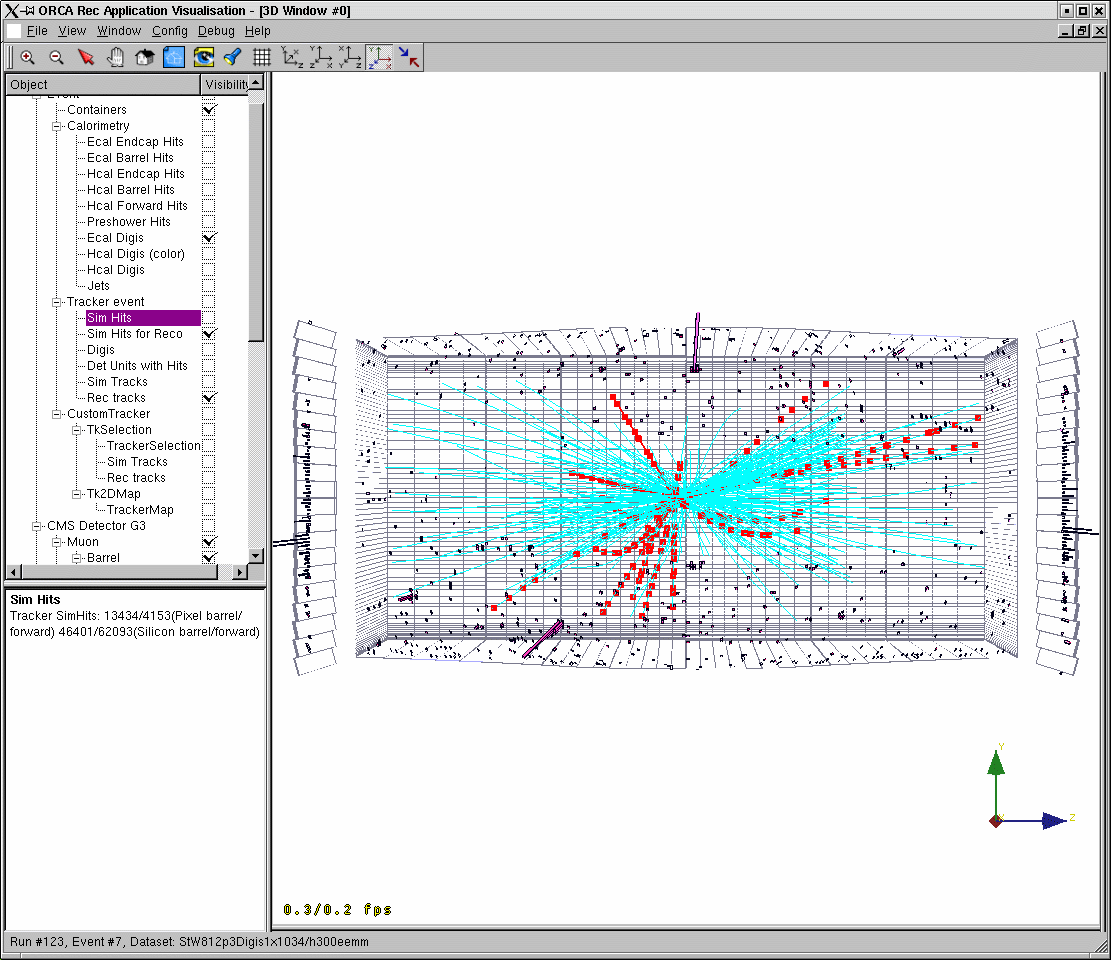This screenshot has height=960, width=1111.
Task: Select the zoom in magnifier tool
Action: point(28,58)
